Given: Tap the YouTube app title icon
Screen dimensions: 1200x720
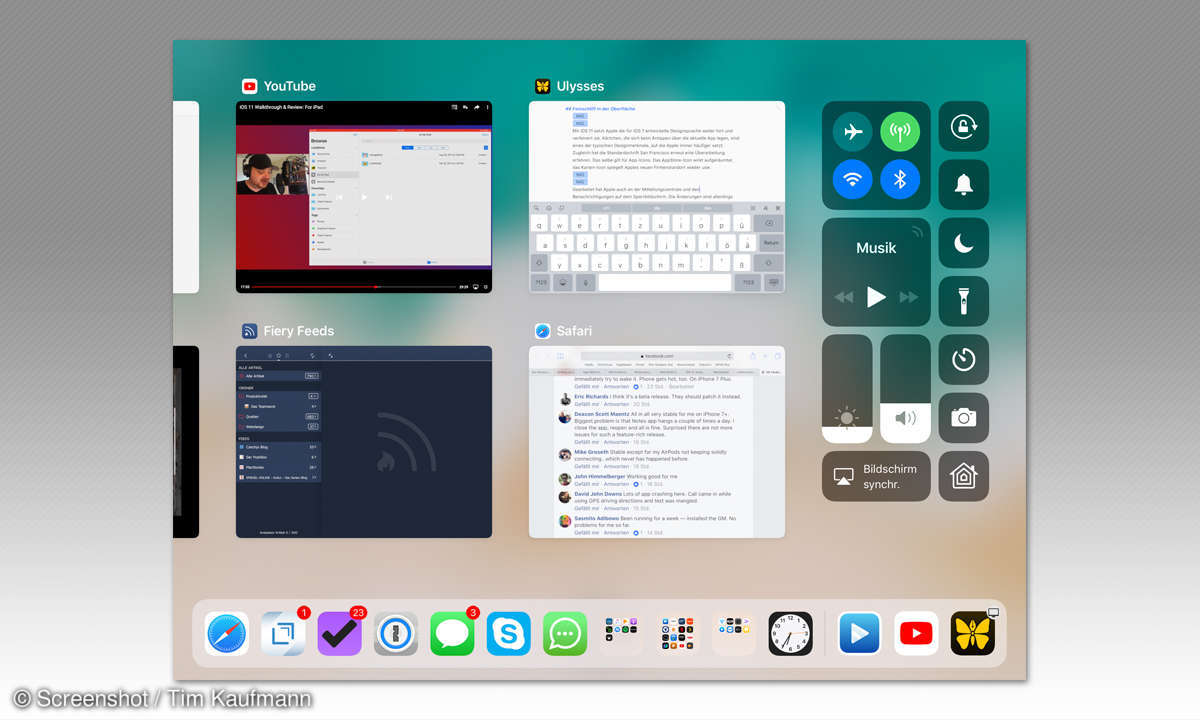Looking at the screenshot, I should [250, 86].
